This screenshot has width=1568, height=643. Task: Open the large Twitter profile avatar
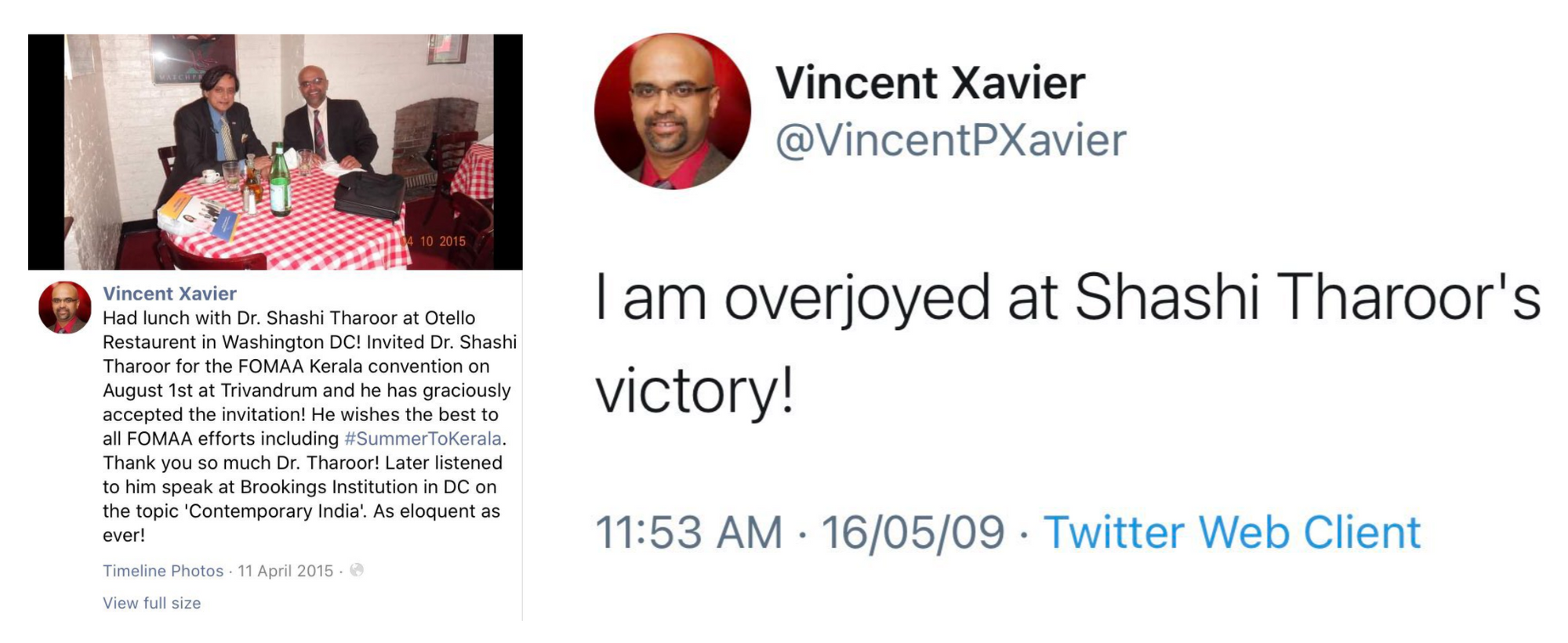point(672,111)
